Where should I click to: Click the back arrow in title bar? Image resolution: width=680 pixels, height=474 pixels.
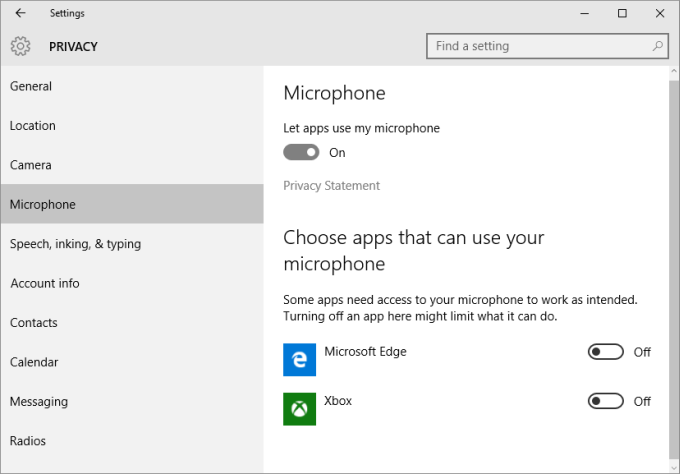tap(21, 13)
